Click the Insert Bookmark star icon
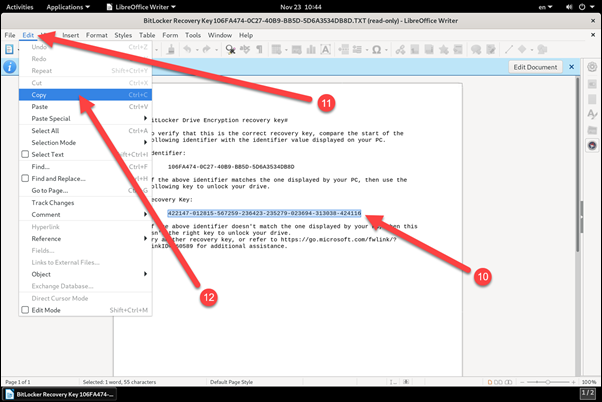The width and height of the screenshot is (602, 402). [444, 50]
